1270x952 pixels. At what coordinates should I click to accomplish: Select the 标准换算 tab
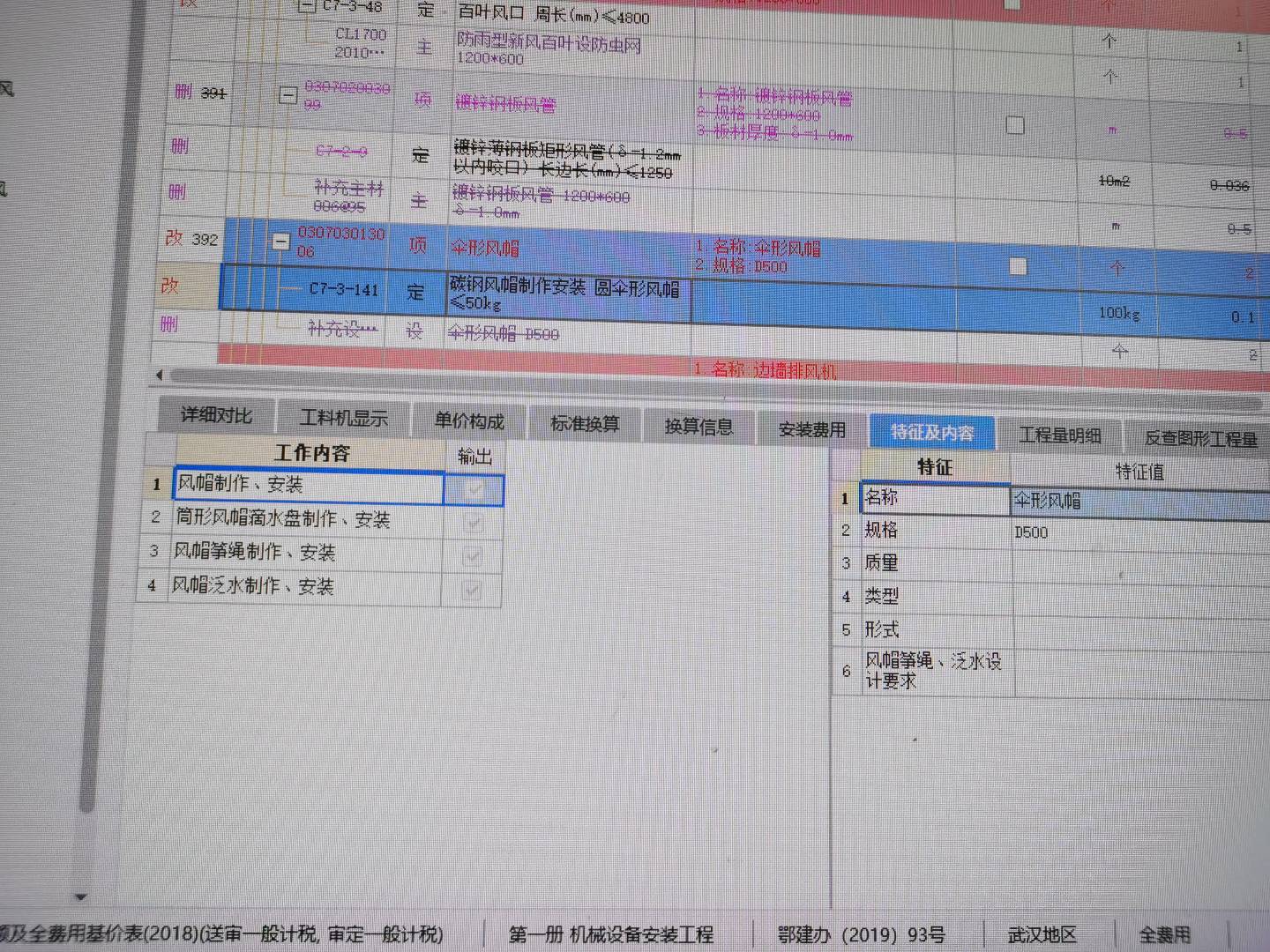point(585,424)
